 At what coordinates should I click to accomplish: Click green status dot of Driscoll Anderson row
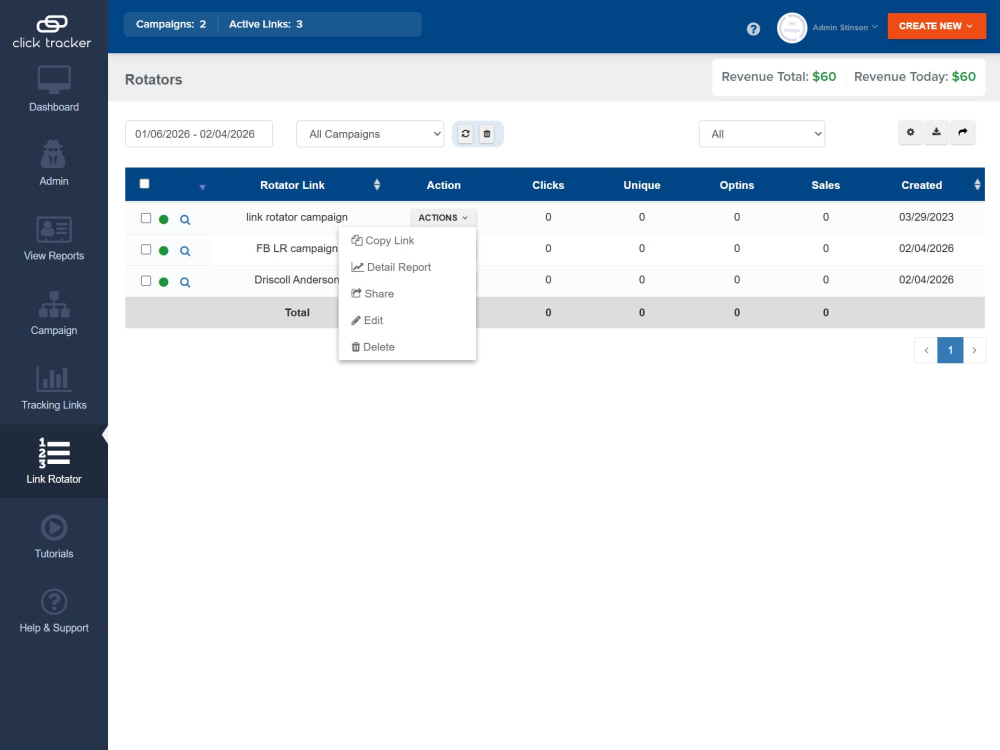(x=164, y=282)
